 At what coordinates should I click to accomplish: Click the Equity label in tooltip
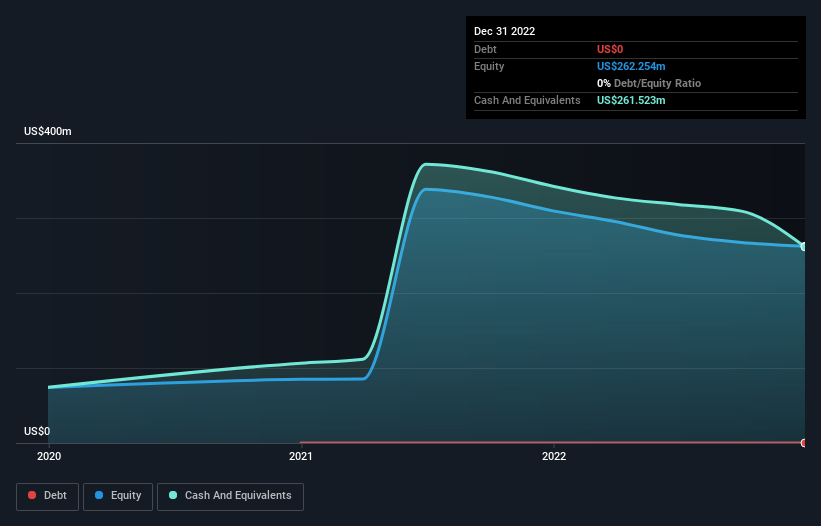489,66
